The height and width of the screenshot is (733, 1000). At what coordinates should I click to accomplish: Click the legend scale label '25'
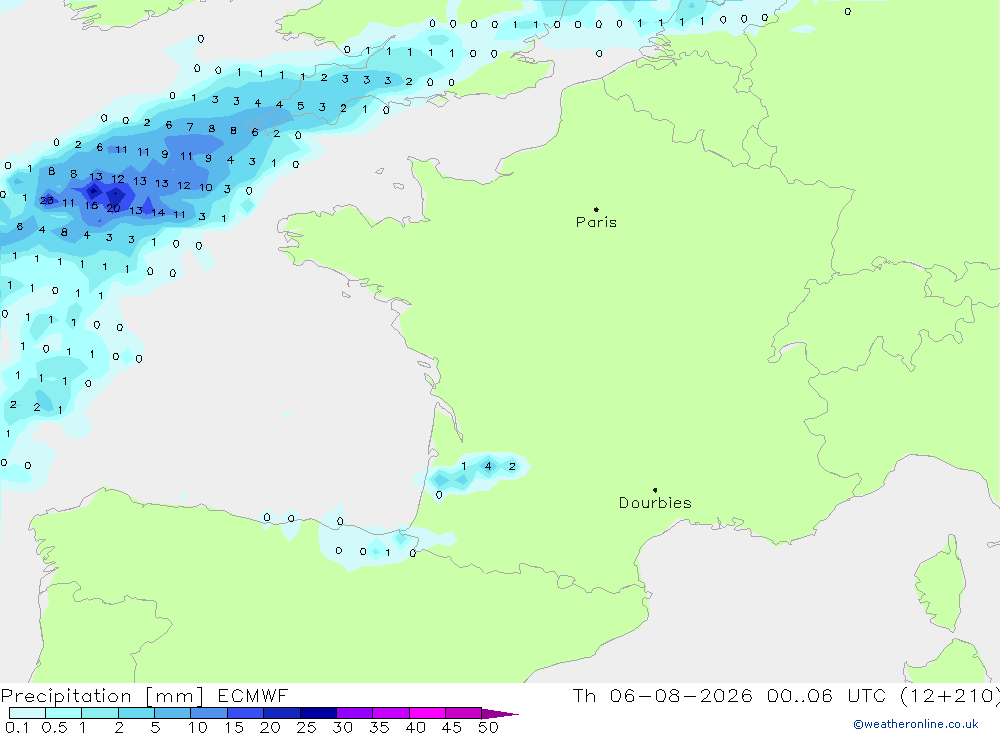click(x=306, y=727)
